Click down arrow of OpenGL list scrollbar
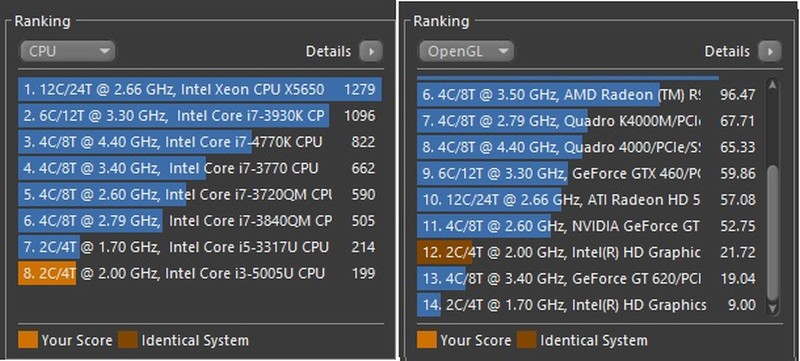800x361 pixels. 773,307
